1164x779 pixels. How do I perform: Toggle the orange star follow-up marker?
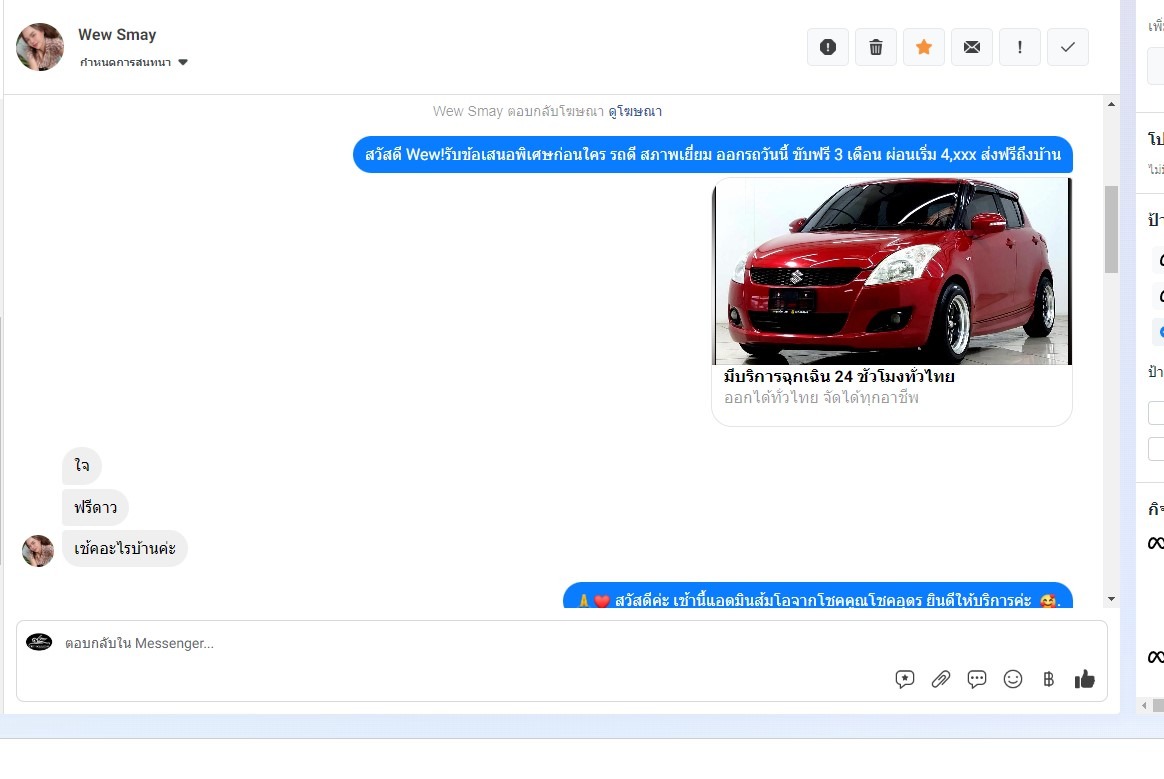click(x=923, y=47)
